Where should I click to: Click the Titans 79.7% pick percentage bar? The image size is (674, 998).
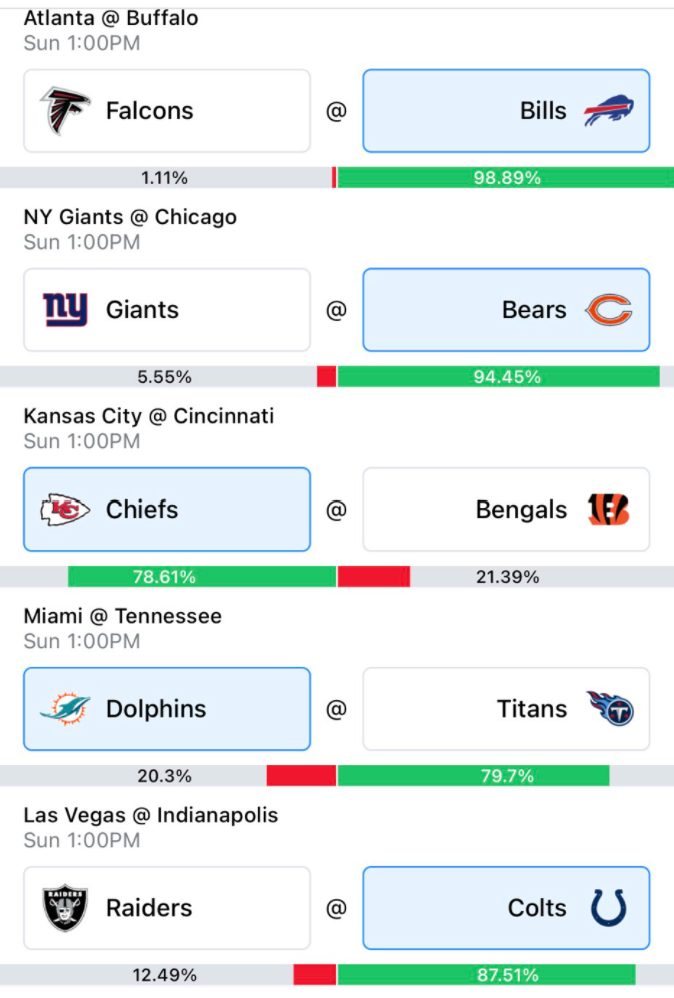click(474, 776)
